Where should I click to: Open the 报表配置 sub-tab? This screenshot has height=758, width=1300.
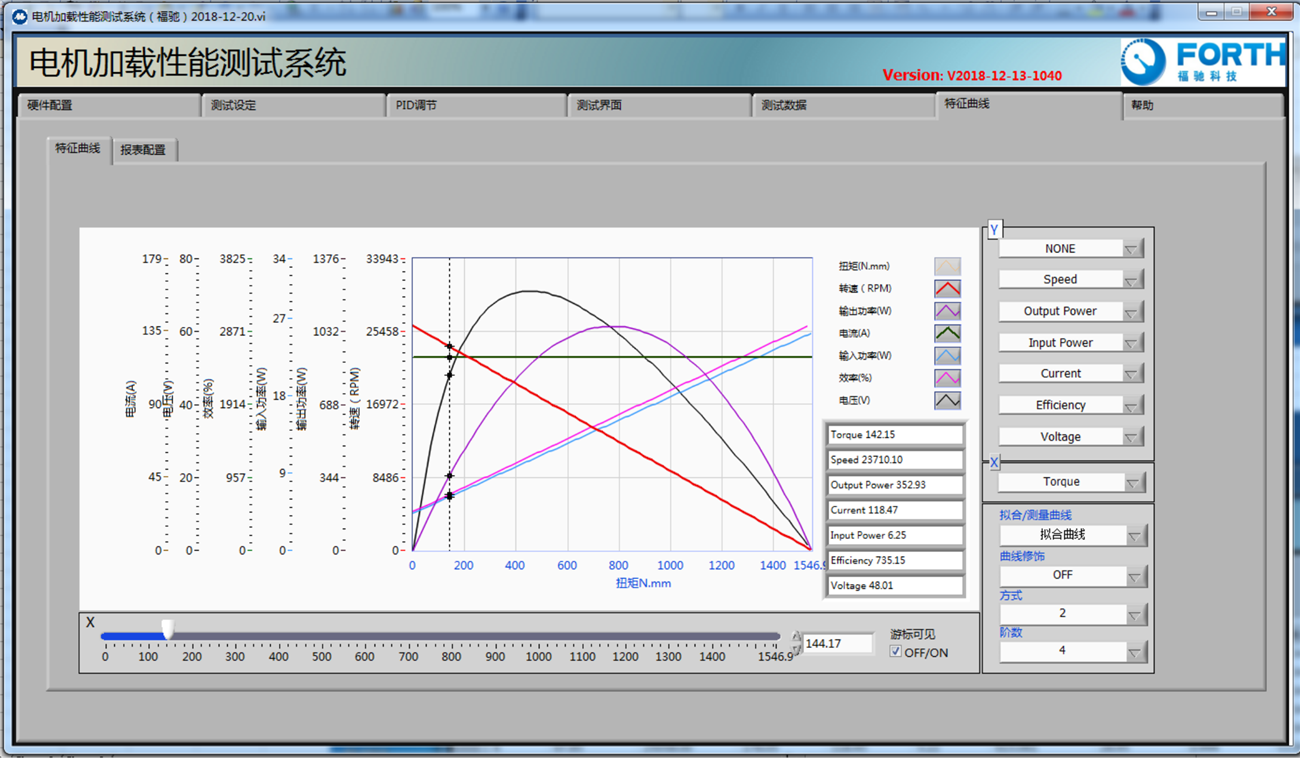pyautogui.click(x=143, y=150)
